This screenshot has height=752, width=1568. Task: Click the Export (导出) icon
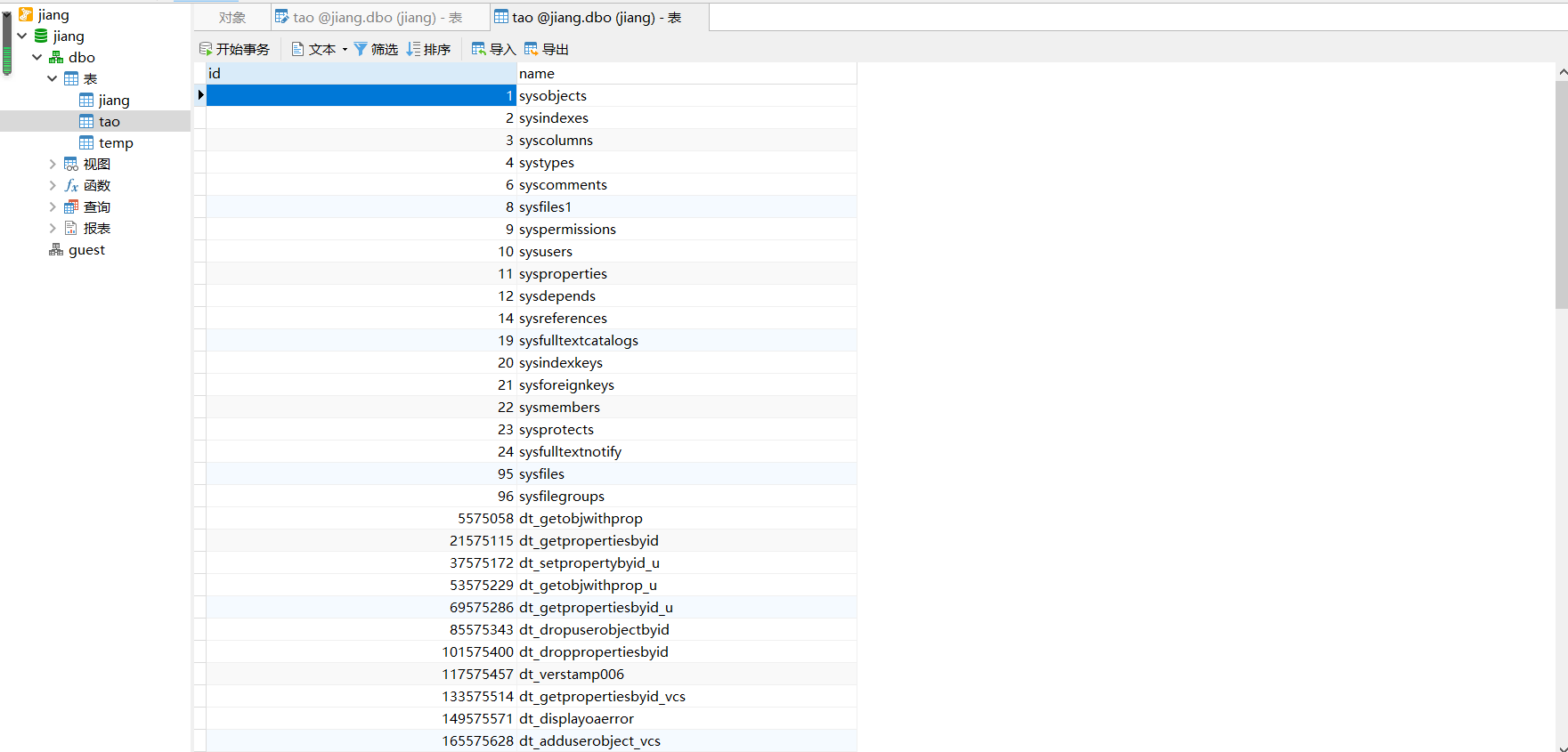[x=532, y=49]
